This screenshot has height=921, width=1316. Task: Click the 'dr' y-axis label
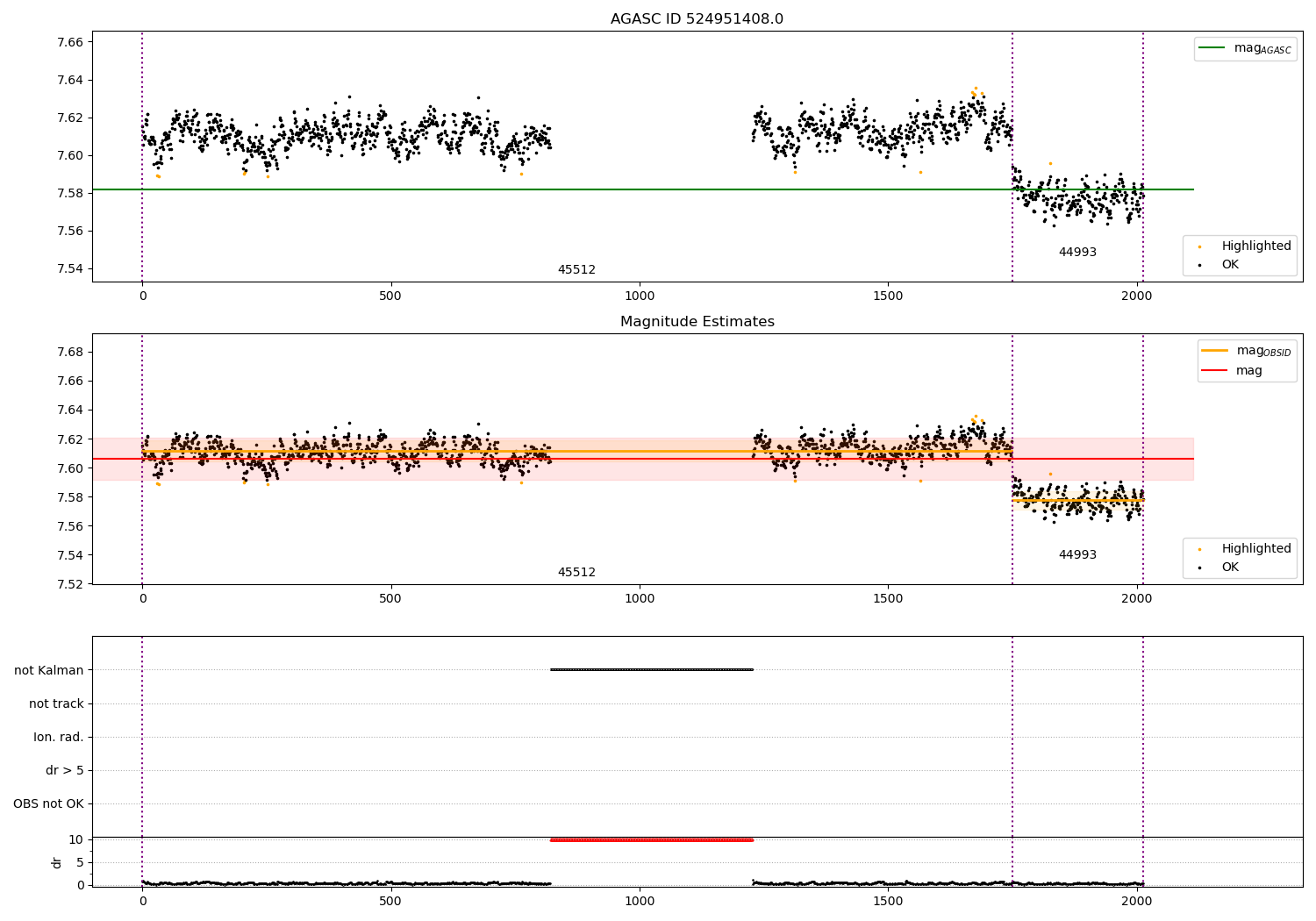click(x=57, y=862)
